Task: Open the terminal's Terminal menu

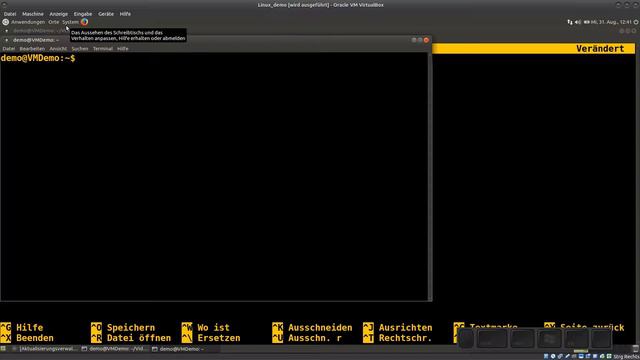Action: [x=103, y=49]
